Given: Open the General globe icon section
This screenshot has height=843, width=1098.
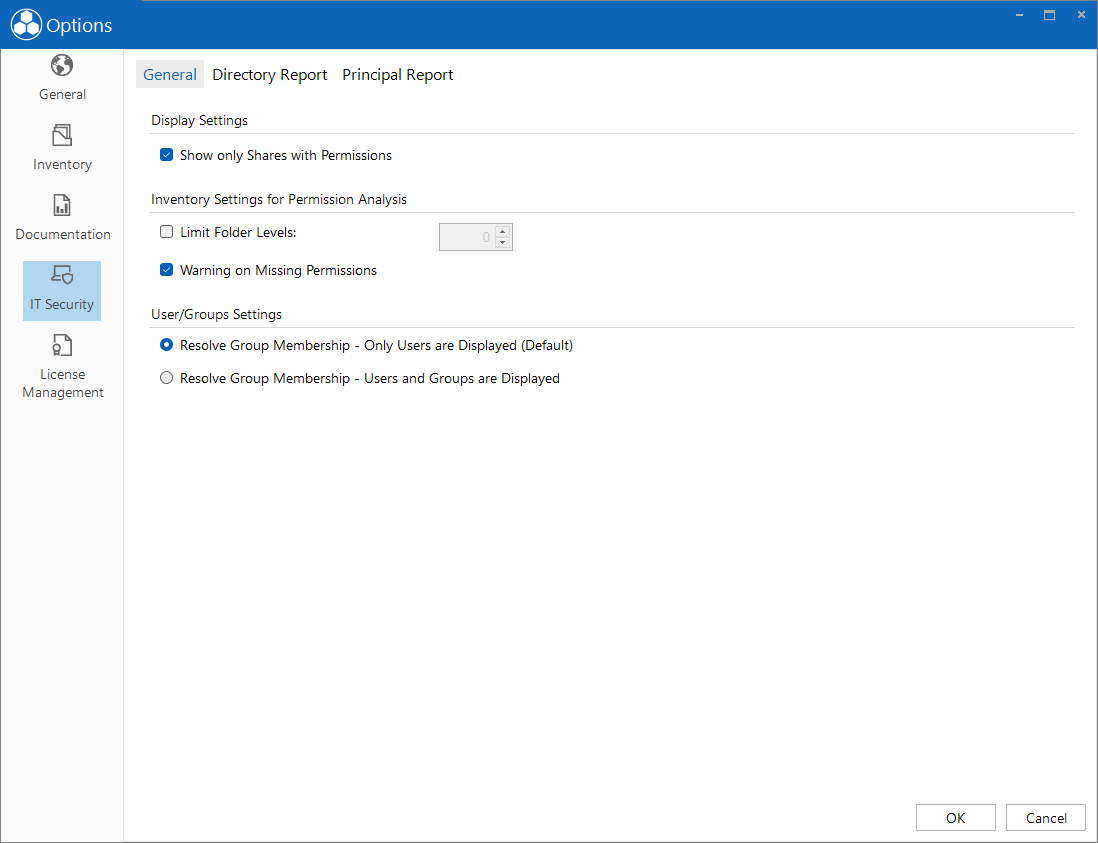Looking at the screenshot, I should click(62, 65).
